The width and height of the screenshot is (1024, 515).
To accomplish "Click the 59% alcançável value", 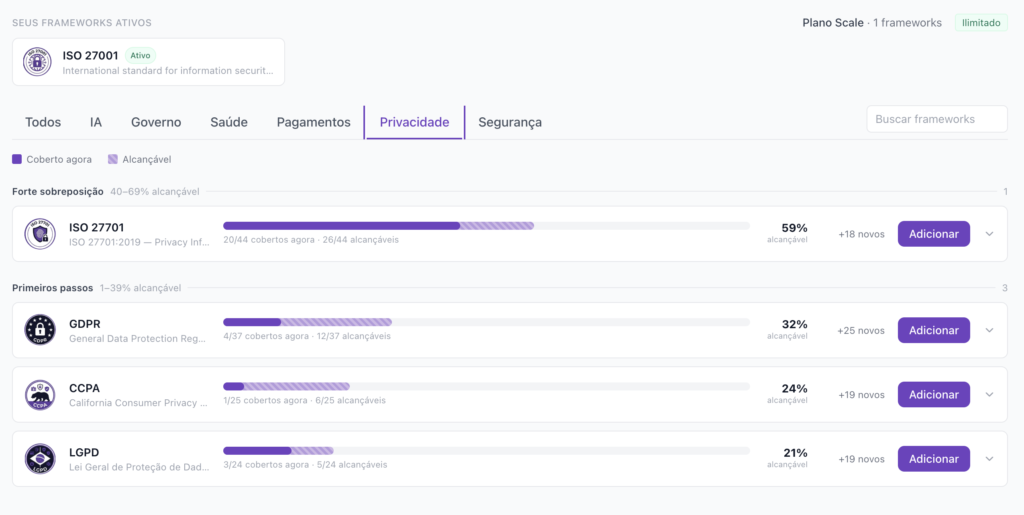I will click(794, 228).
